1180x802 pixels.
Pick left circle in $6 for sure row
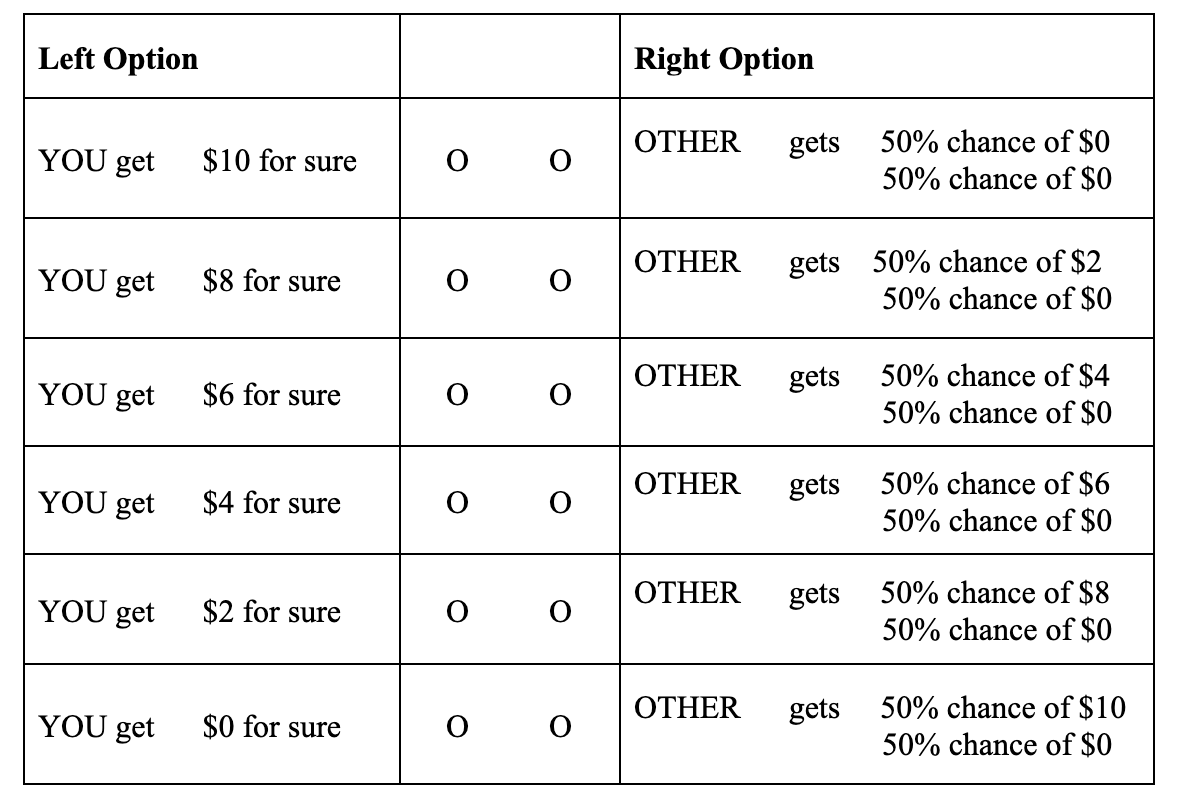[457, 396]
